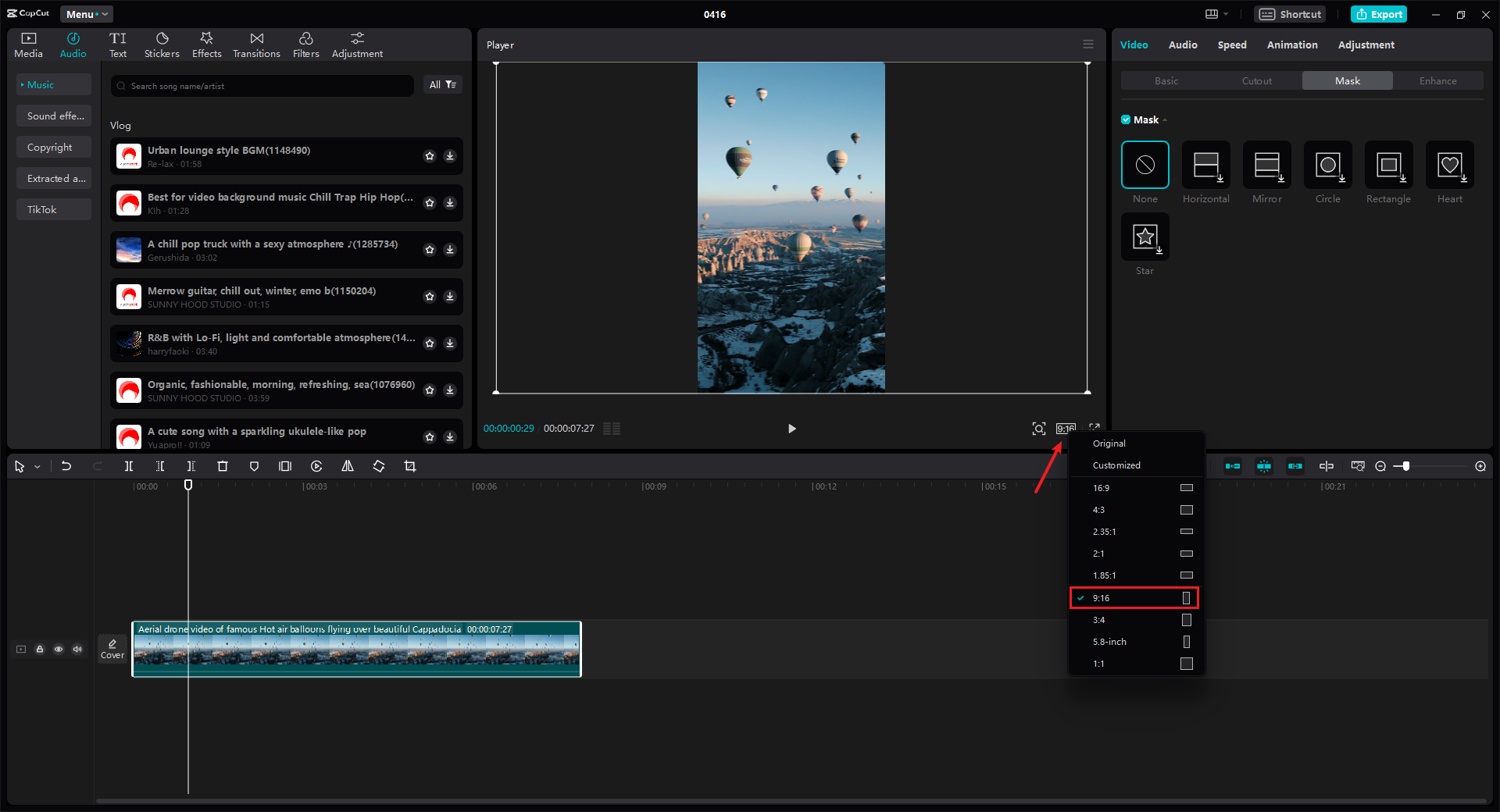Image resolution: width=1500 pixels, height=812 pixels.
Task: Open the Sound effects category
Action: (55, 116)
